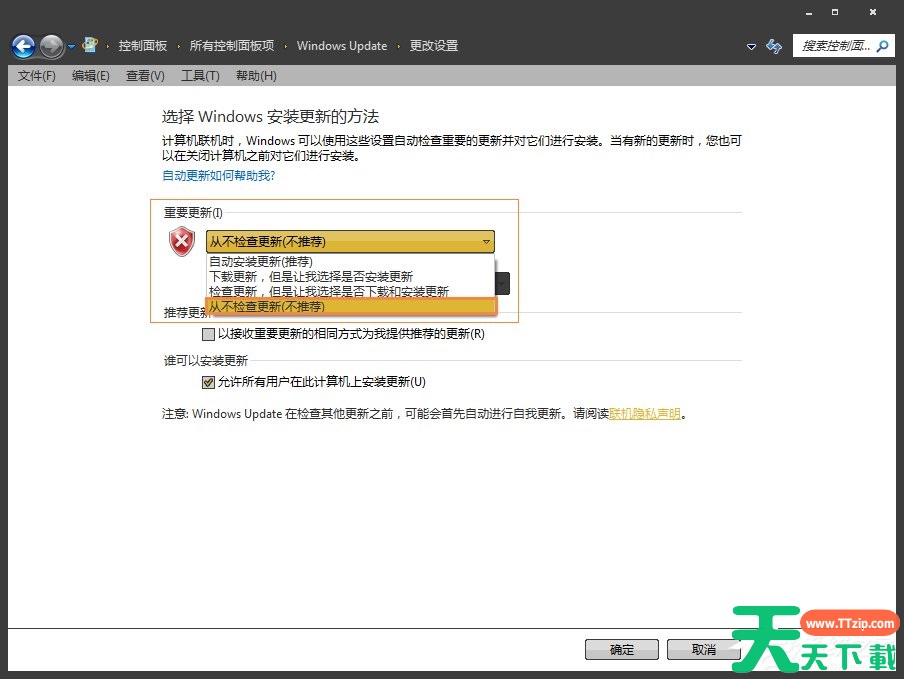Open the 帮助(H) menu
The height and width of the screenshot is (679, 904).
pos(256,76)
